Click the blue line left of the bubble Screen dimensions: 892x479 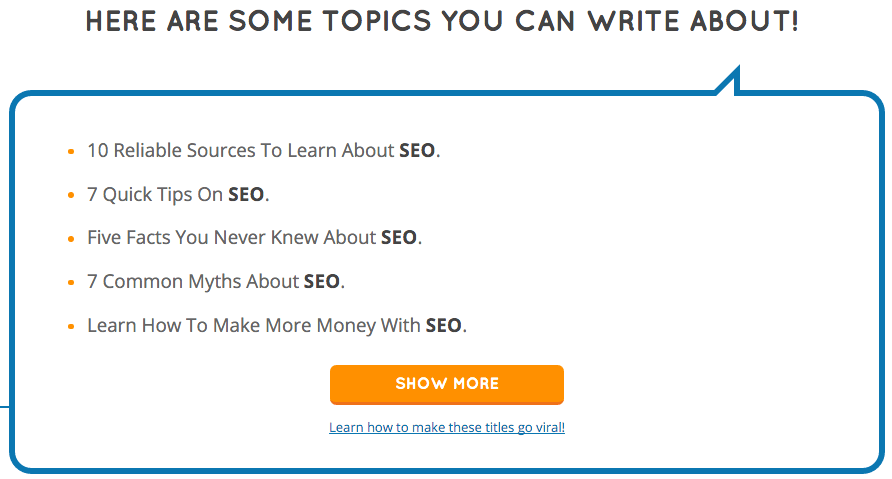pyautogui.click(x=4, y=407)
